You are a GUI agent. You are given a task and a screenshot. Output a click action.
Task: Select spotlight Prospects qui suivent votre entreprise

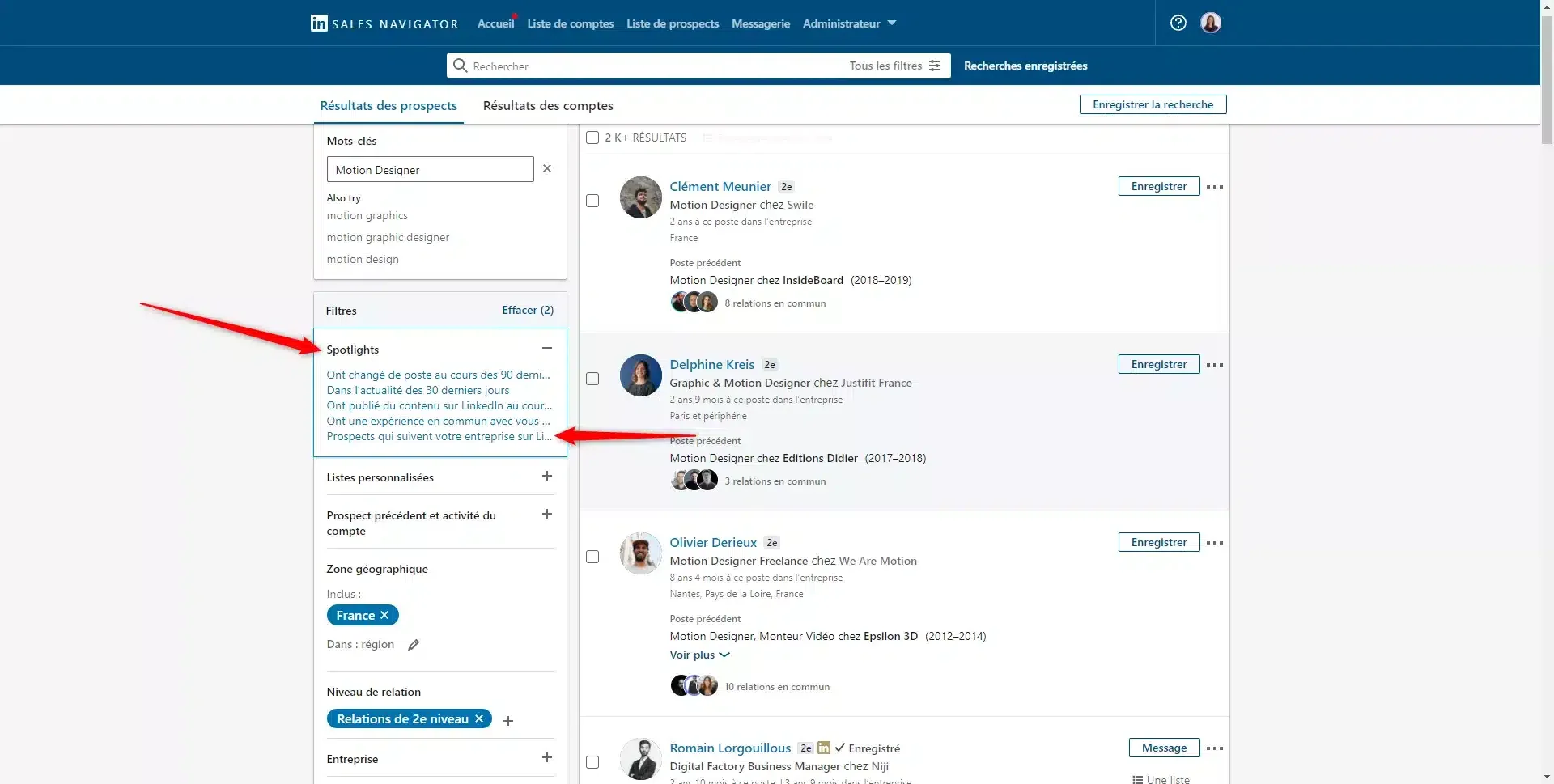tap(439, 436)
